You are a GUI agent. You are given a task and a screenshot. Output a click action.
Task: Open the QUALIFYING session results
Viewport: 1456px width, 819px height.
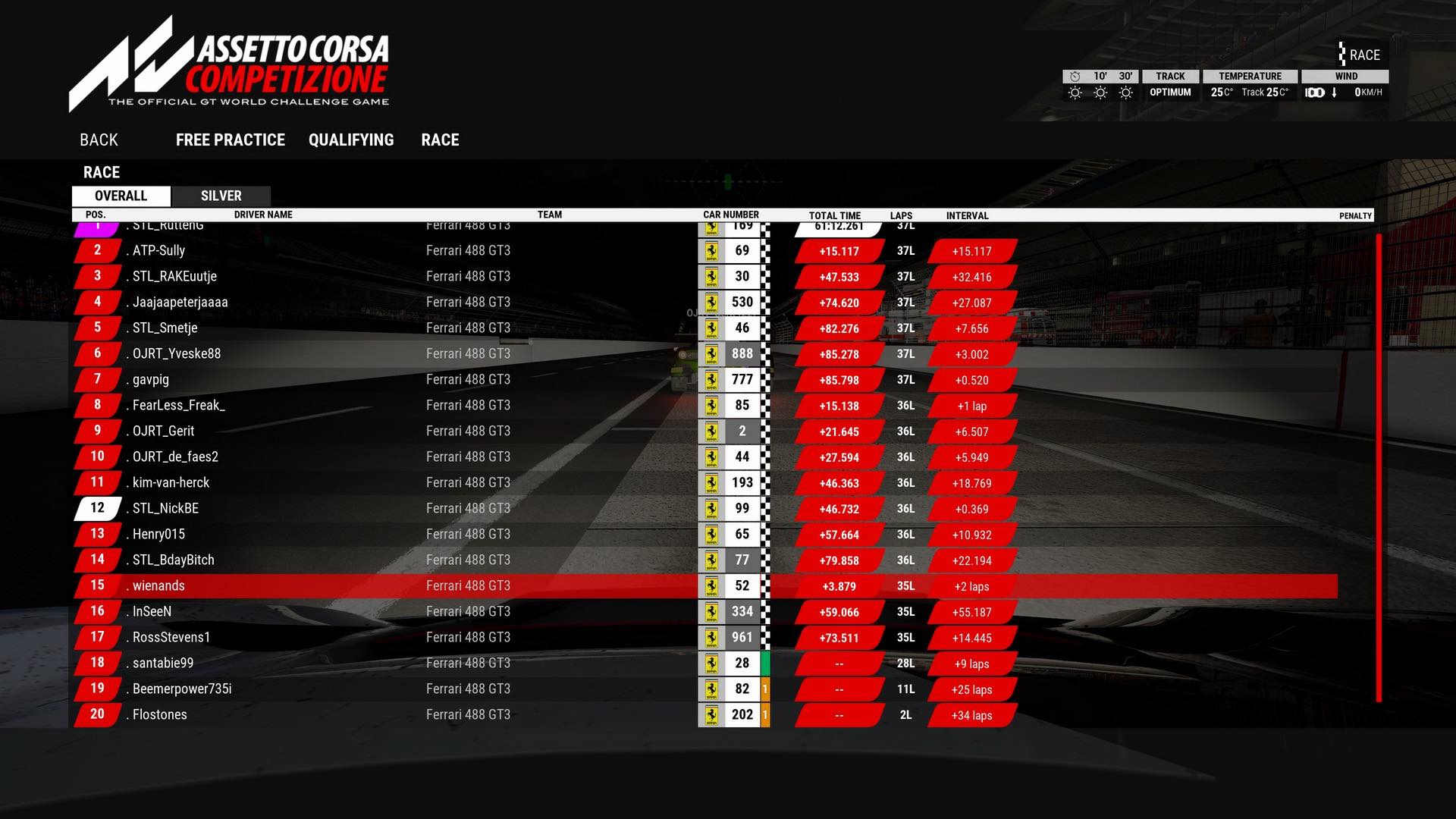pos(351,140)
